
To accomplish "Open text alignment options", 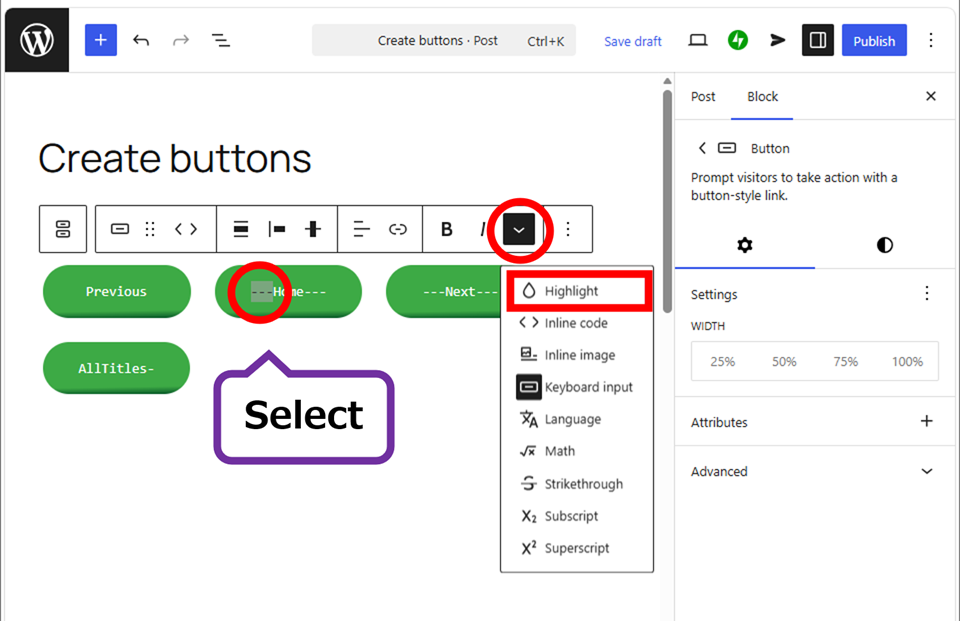I will pos(362,229).
